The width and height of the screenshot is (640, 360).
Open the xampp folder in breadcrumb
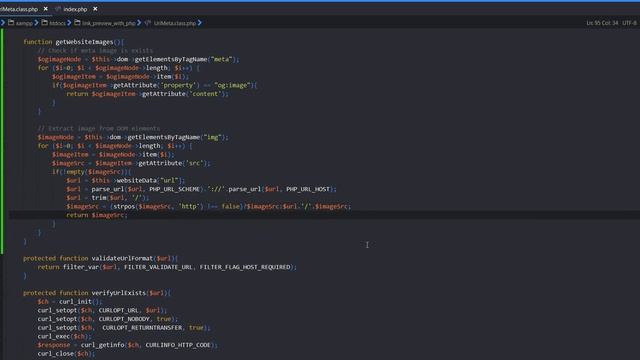[x=24, y=23]
